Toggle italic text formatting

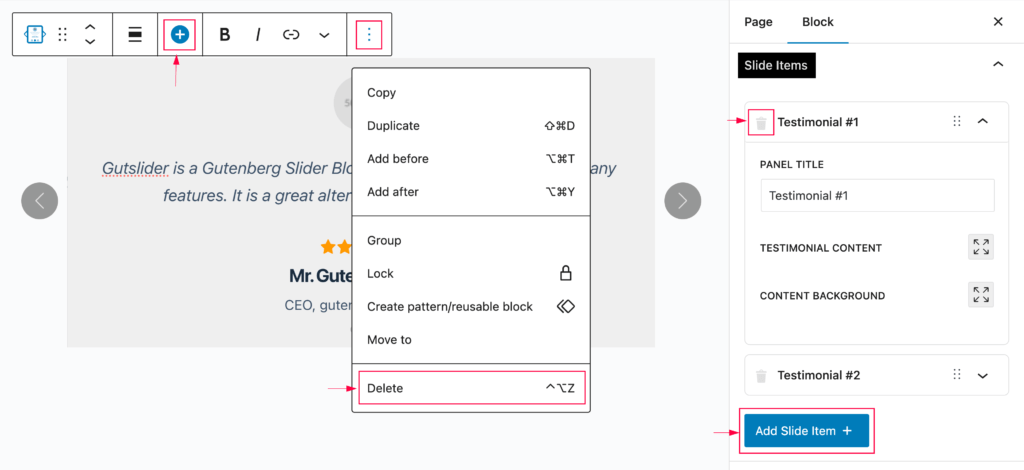tap(258, 35)
